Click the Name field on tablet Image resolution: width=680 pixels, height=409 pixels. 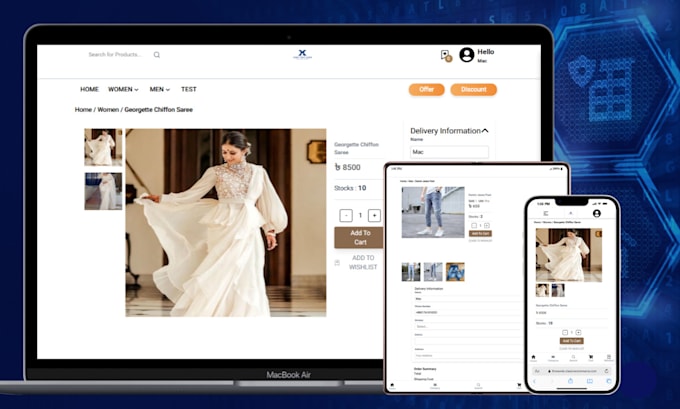click(468, 299)
